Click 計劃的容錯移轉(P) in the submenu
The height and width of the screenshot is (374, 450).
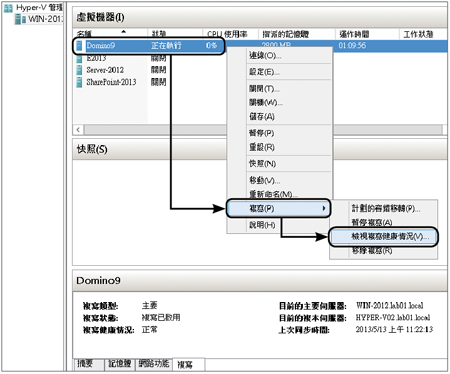click(x=386, y=208)
